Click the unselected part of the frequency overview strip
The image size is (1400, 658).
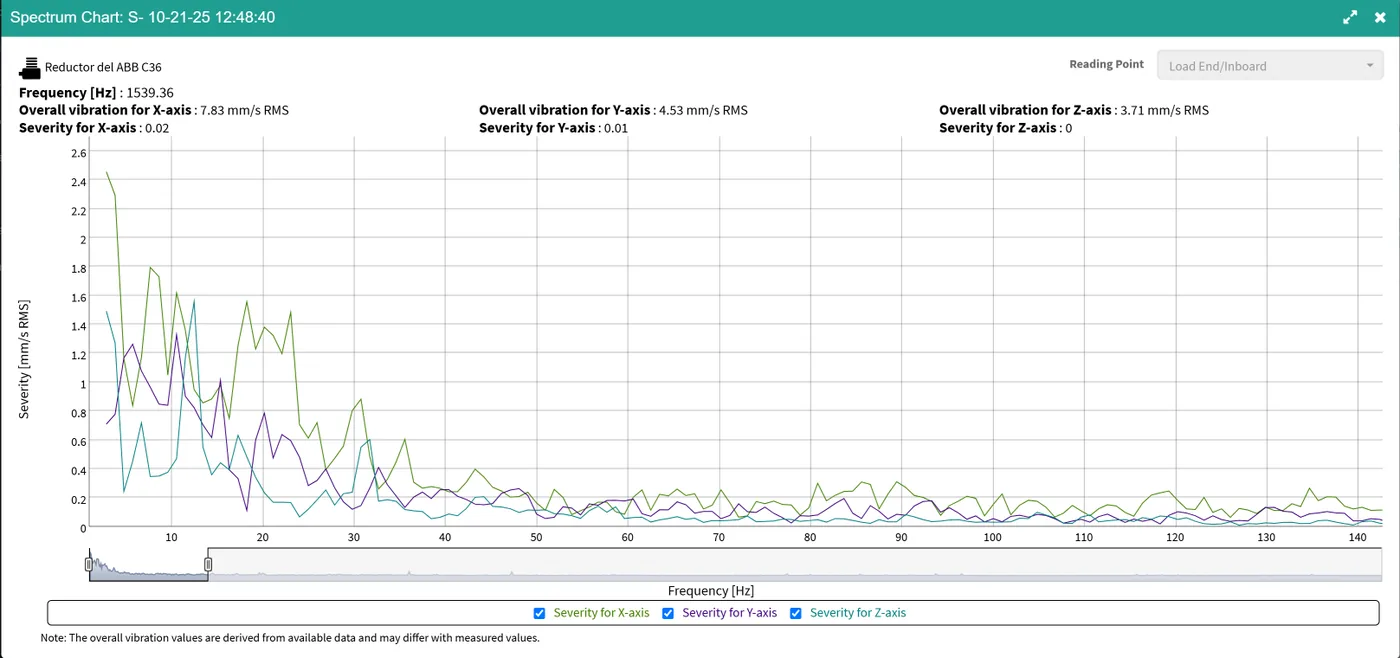[x=795, y=564]
